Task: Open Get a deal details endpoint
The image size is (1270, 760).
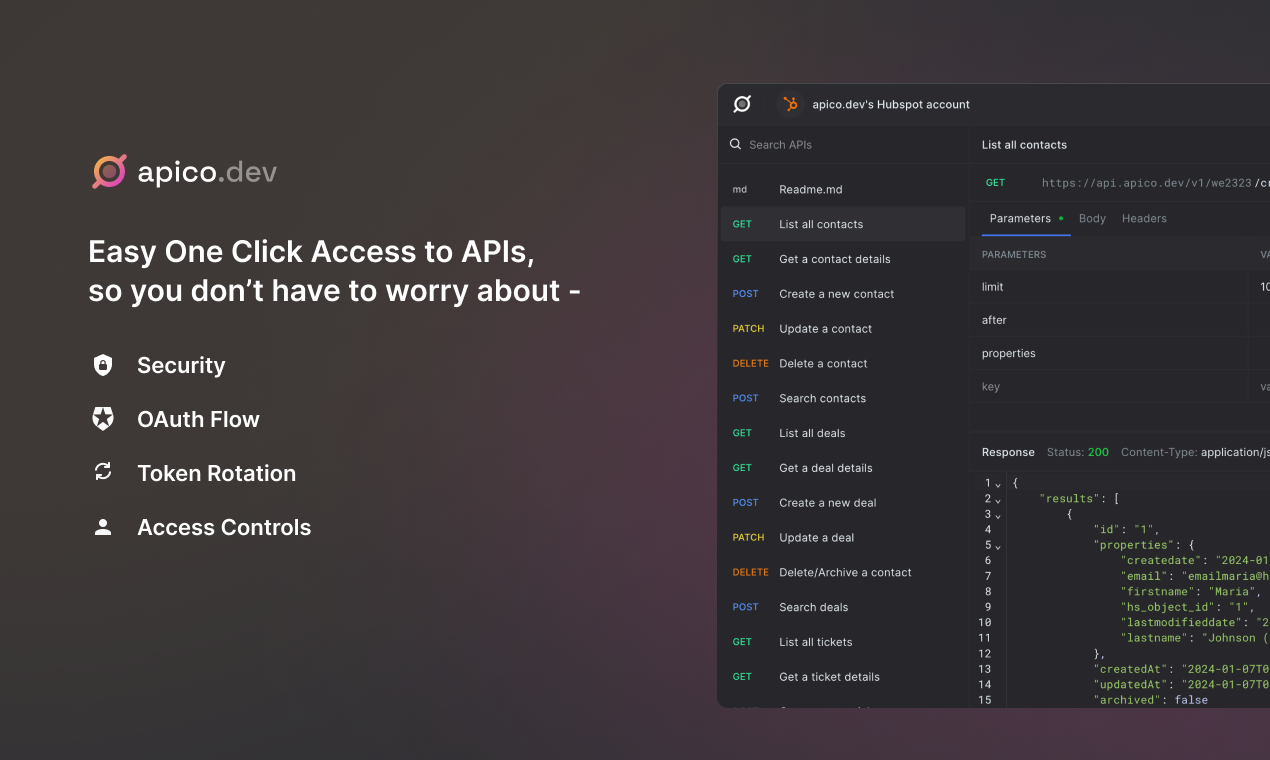Action: click(843, 468)
